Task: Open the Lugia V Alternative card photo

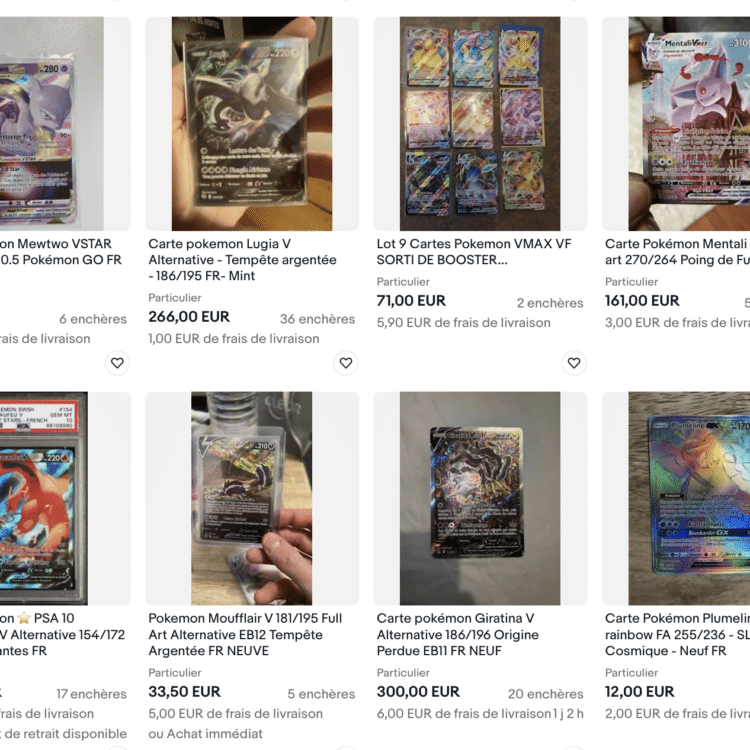Action: 252,124
